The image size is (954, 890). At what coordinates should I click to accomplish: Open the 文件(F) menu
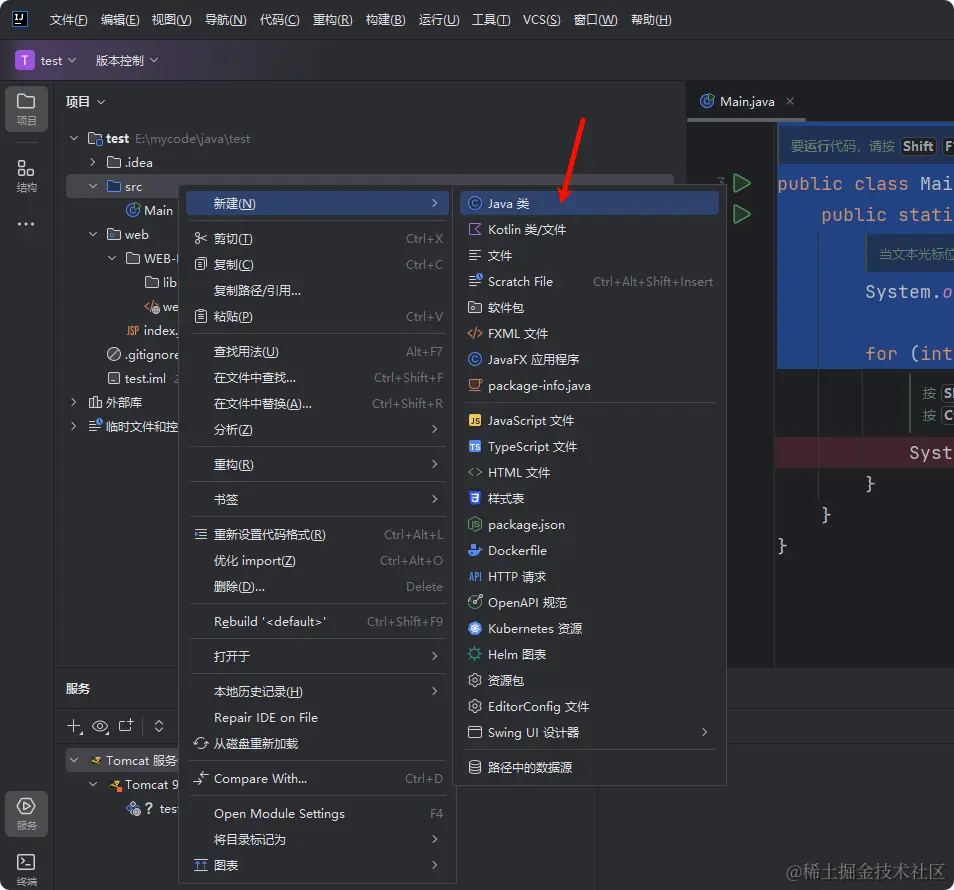[x=68, y=20]
